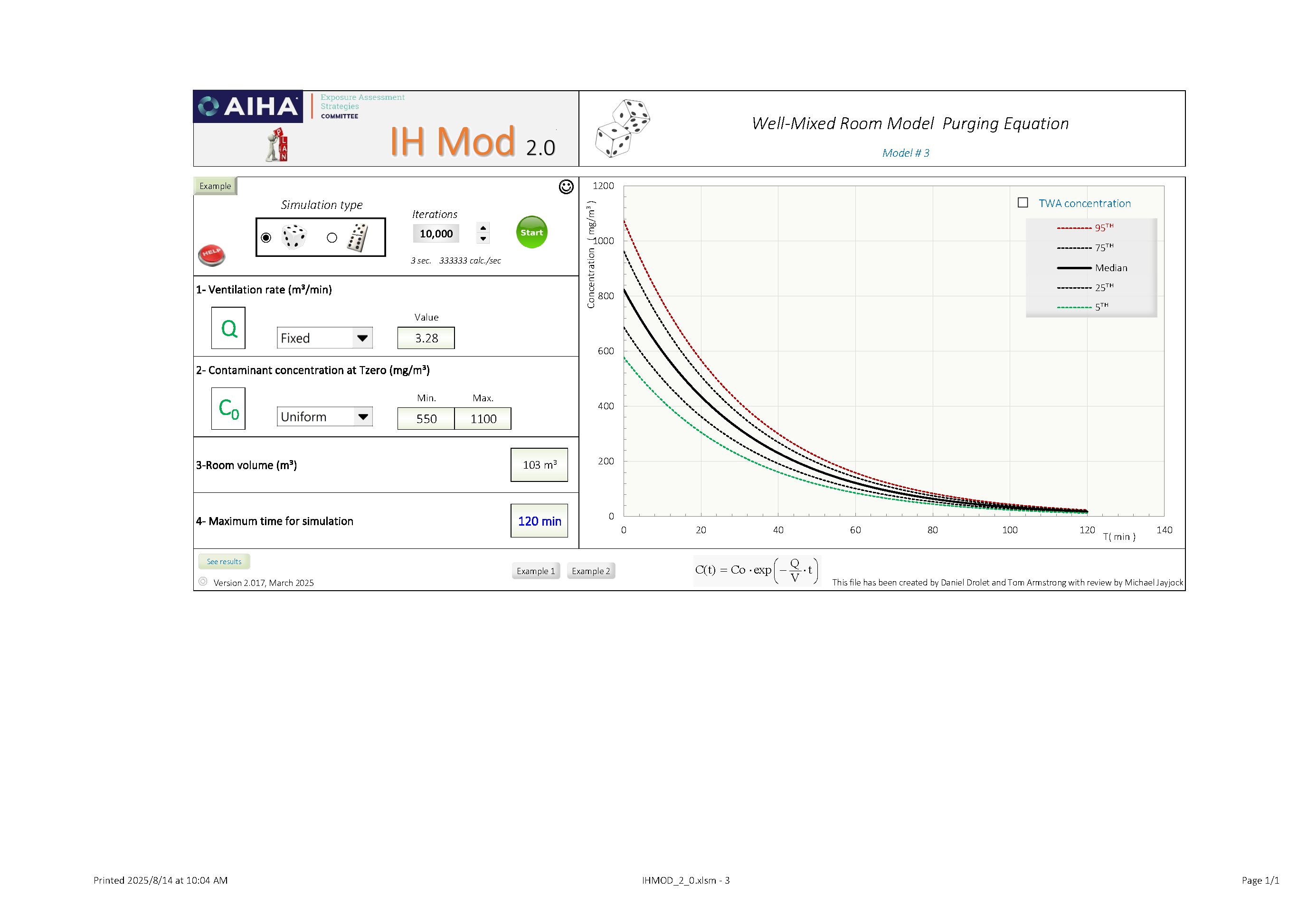Image resolution: width=1307 pixels, height=924 pixels.
Task: Click the See results button
Action: (x=224, y=562)
